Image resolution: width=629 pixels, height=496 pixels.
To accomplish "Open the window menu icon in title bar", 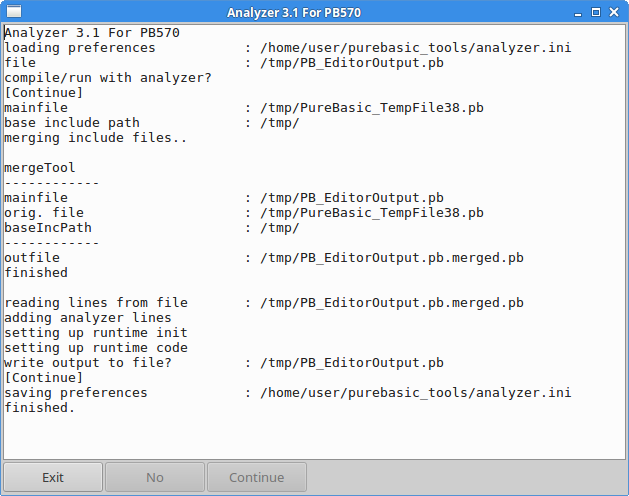I will [11, 12].
